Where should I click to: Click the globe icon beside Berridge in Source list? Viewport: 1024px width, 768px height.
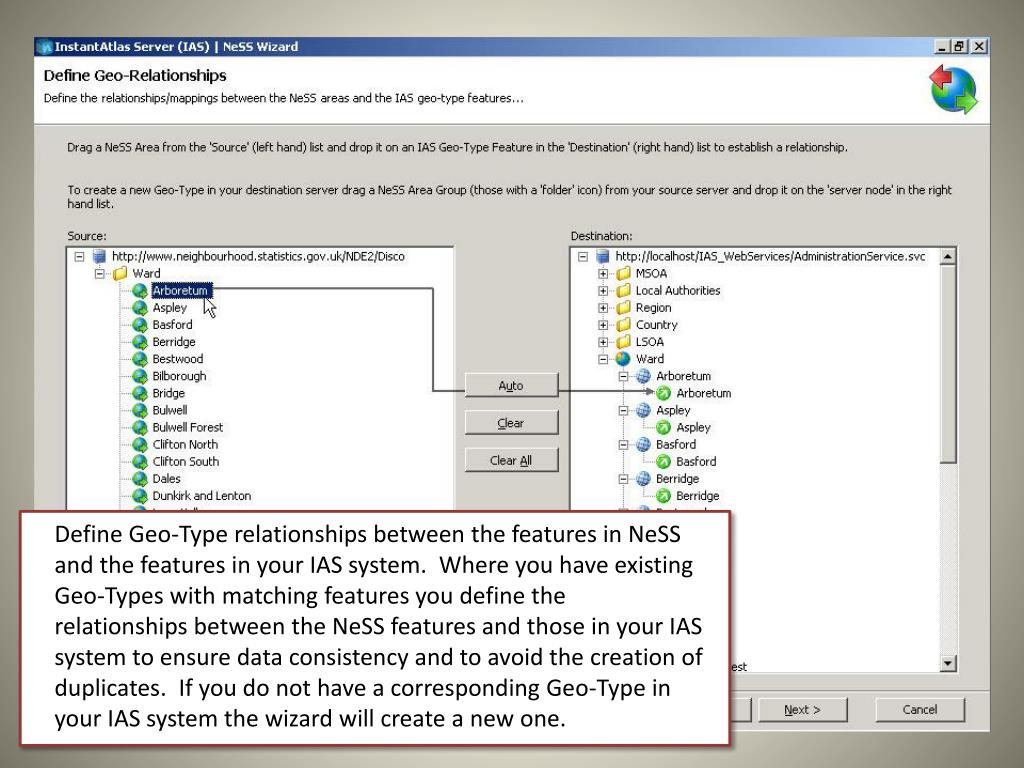click(140, 342)
